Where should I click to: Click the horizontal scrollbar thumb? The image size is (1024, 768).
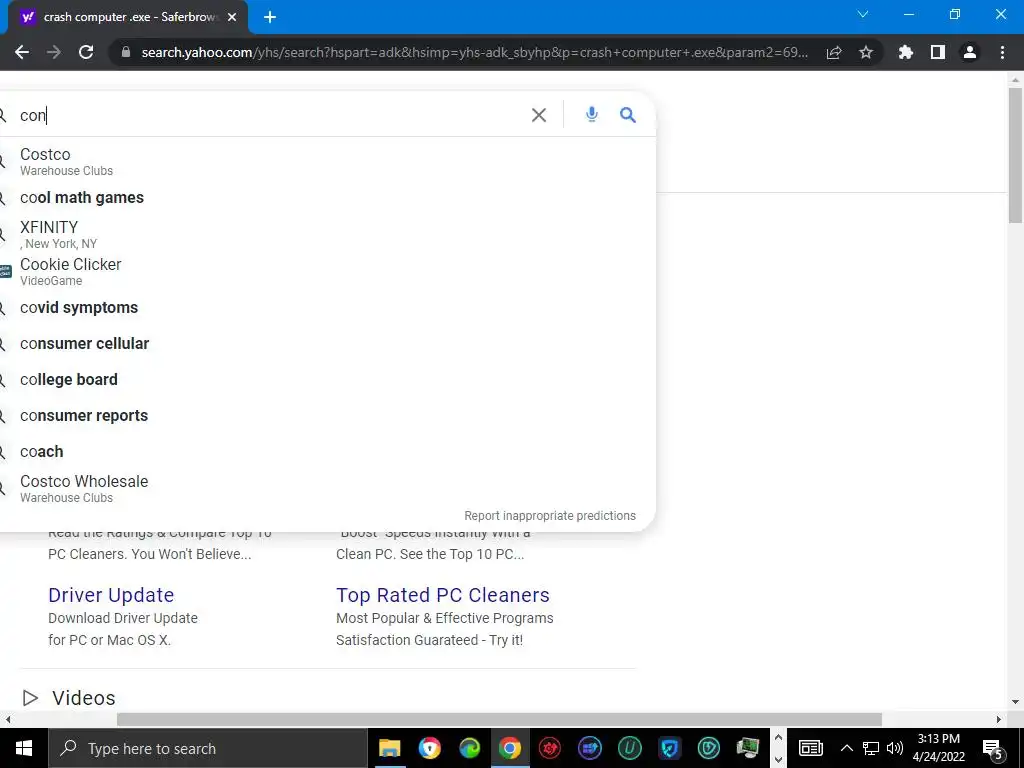tap(500, 720)
